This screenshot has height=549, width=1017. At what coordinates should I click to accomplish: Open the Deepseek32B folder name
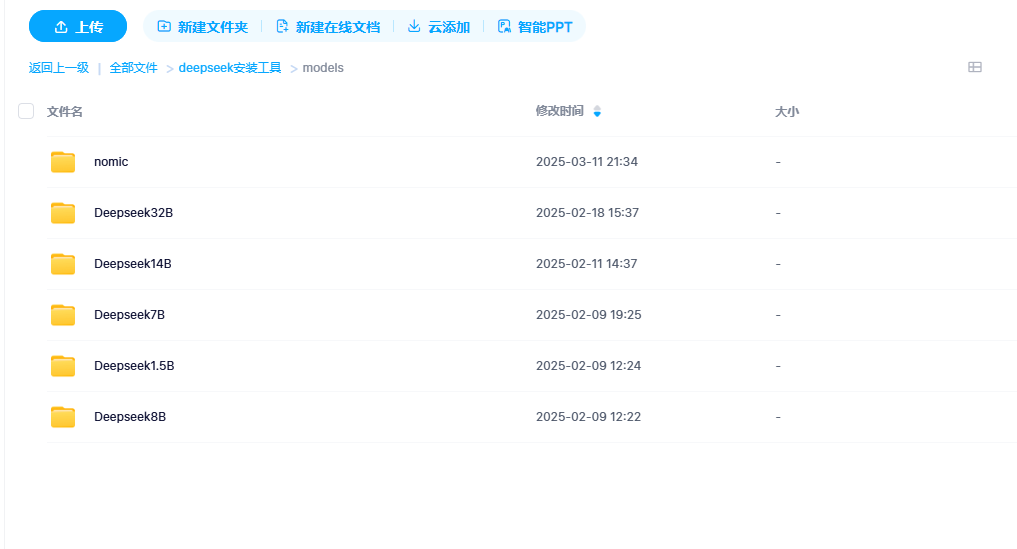pyautogui.click(x=134, y=213)
